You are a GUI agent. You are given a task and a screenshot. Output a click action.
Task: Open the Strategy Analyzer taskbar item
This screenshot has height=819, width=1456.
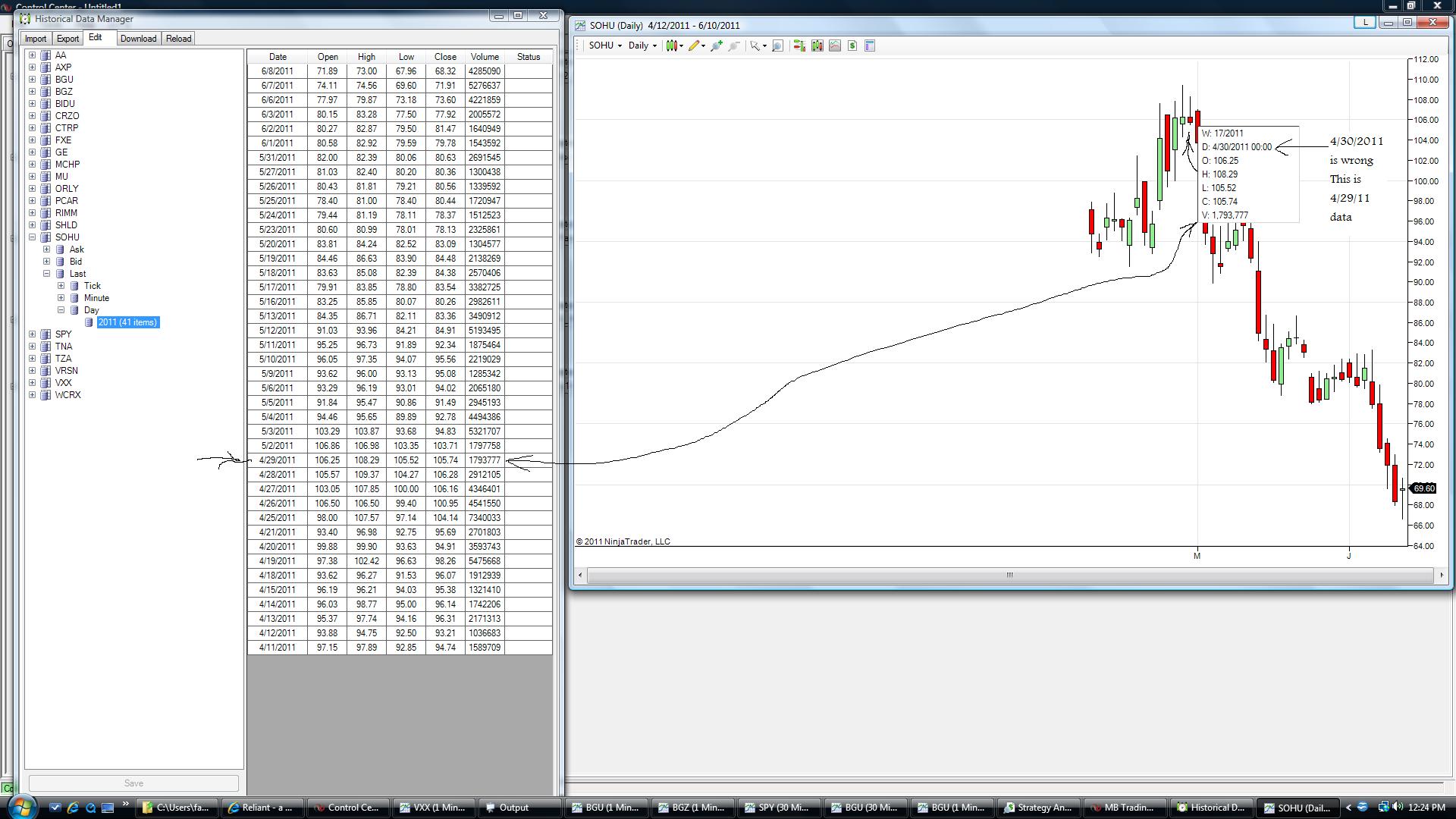(x=1038, y=808)
